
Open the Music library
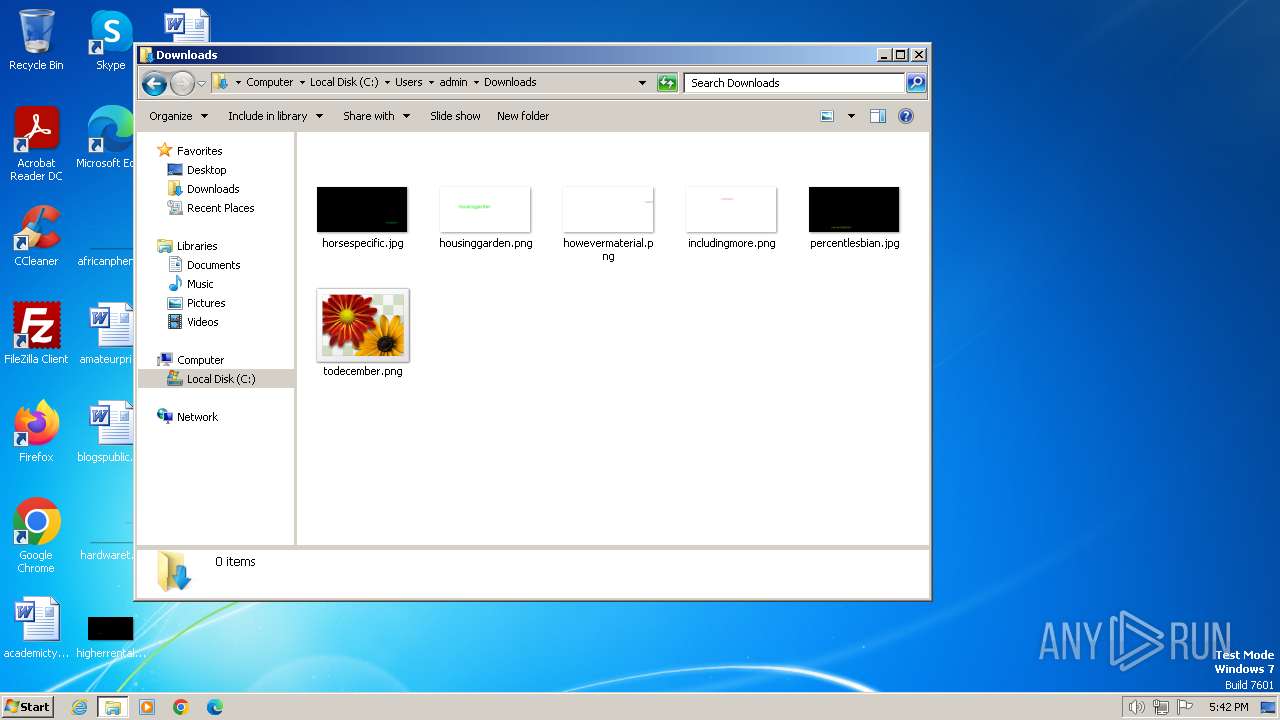click(x=201, y=284)
